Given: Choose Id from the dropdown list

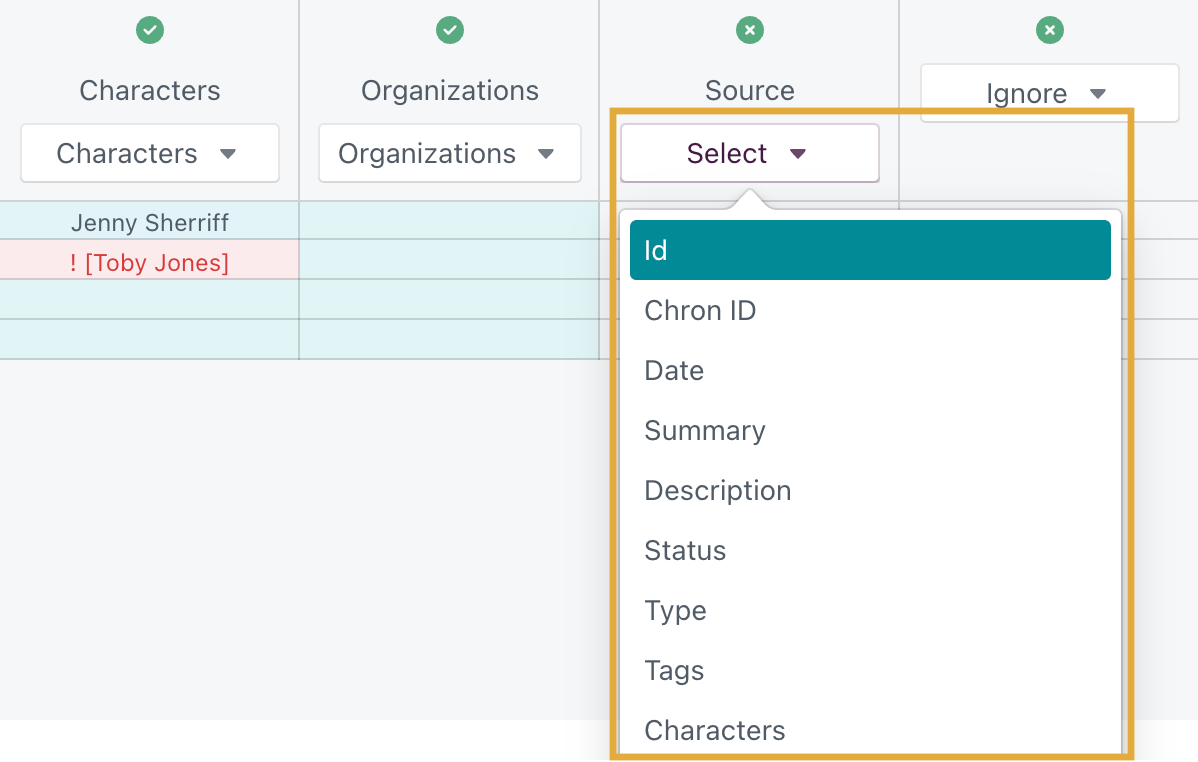Looking at the screenshot, I should [870, 250].
